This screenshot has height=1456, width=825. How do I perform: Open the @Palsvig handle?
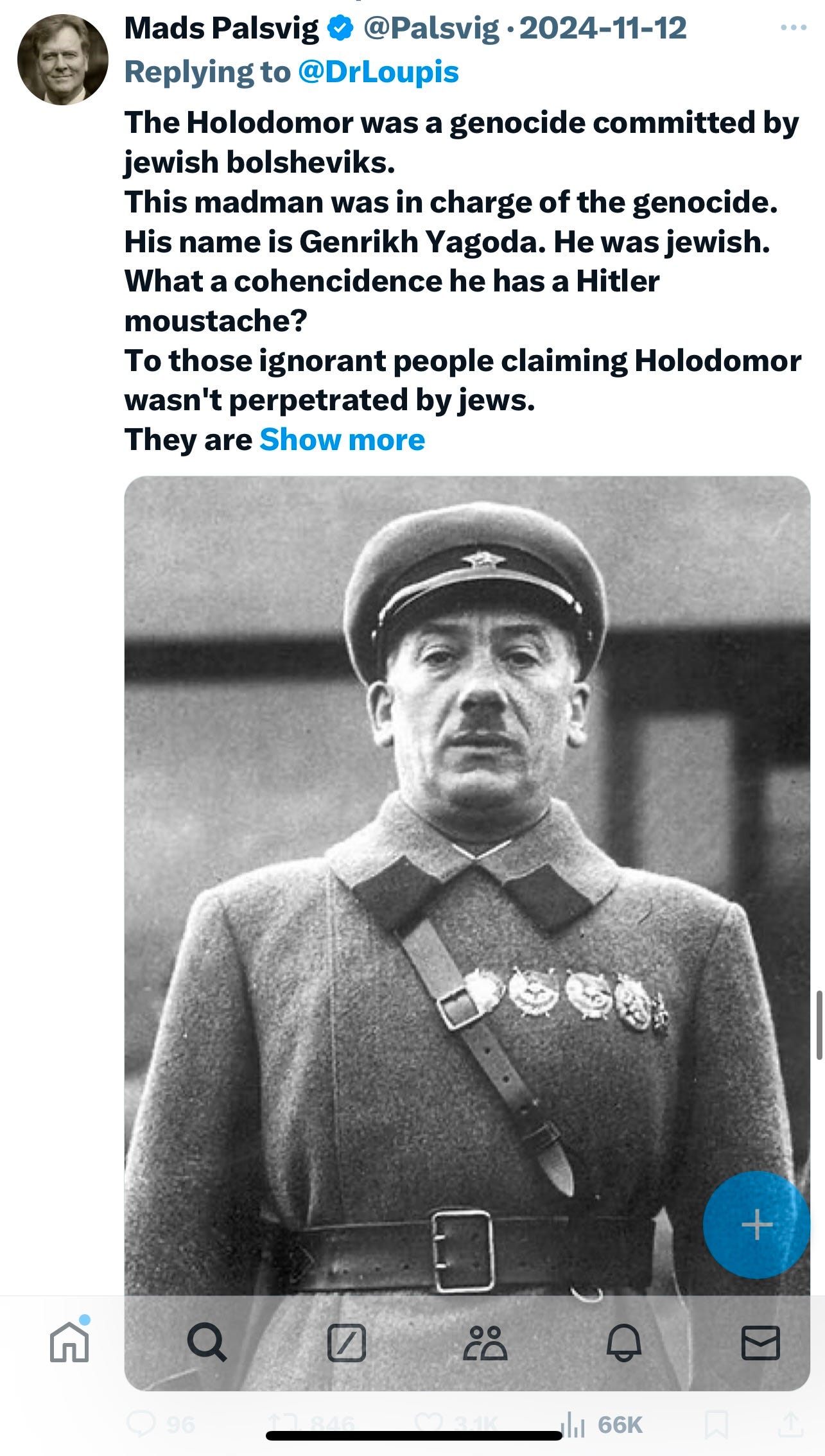(x=431, y=28)
